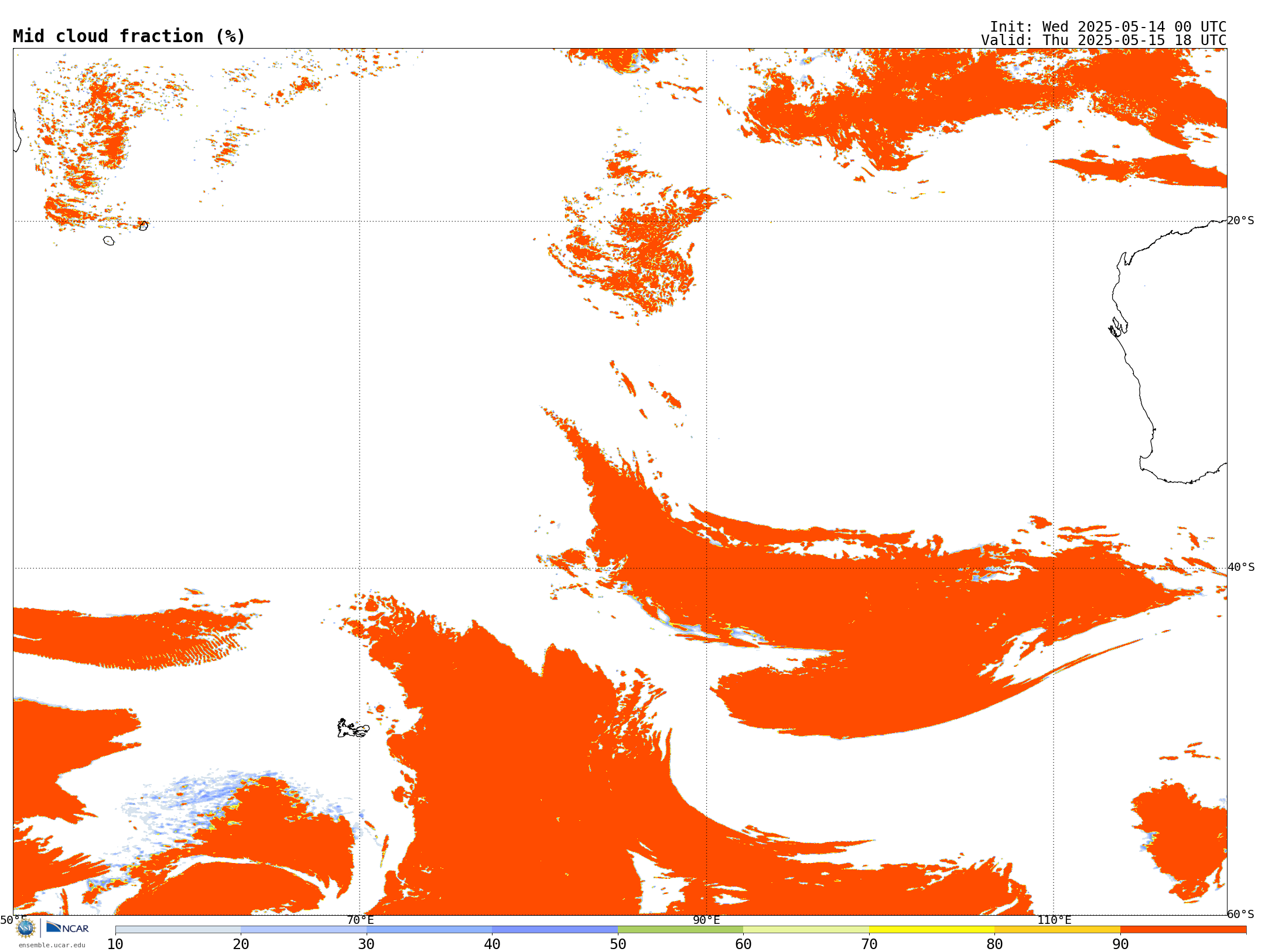
Task: Click the orange-red 90+ colorbar segment
Action: click(1183, 930)
